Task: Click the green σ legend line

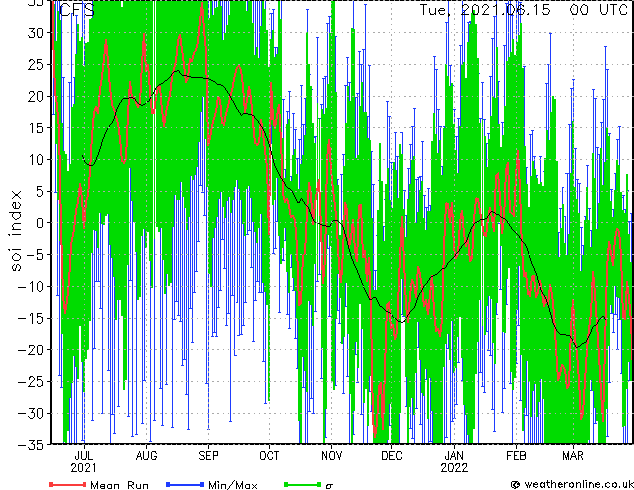Action: coord(302,484)
